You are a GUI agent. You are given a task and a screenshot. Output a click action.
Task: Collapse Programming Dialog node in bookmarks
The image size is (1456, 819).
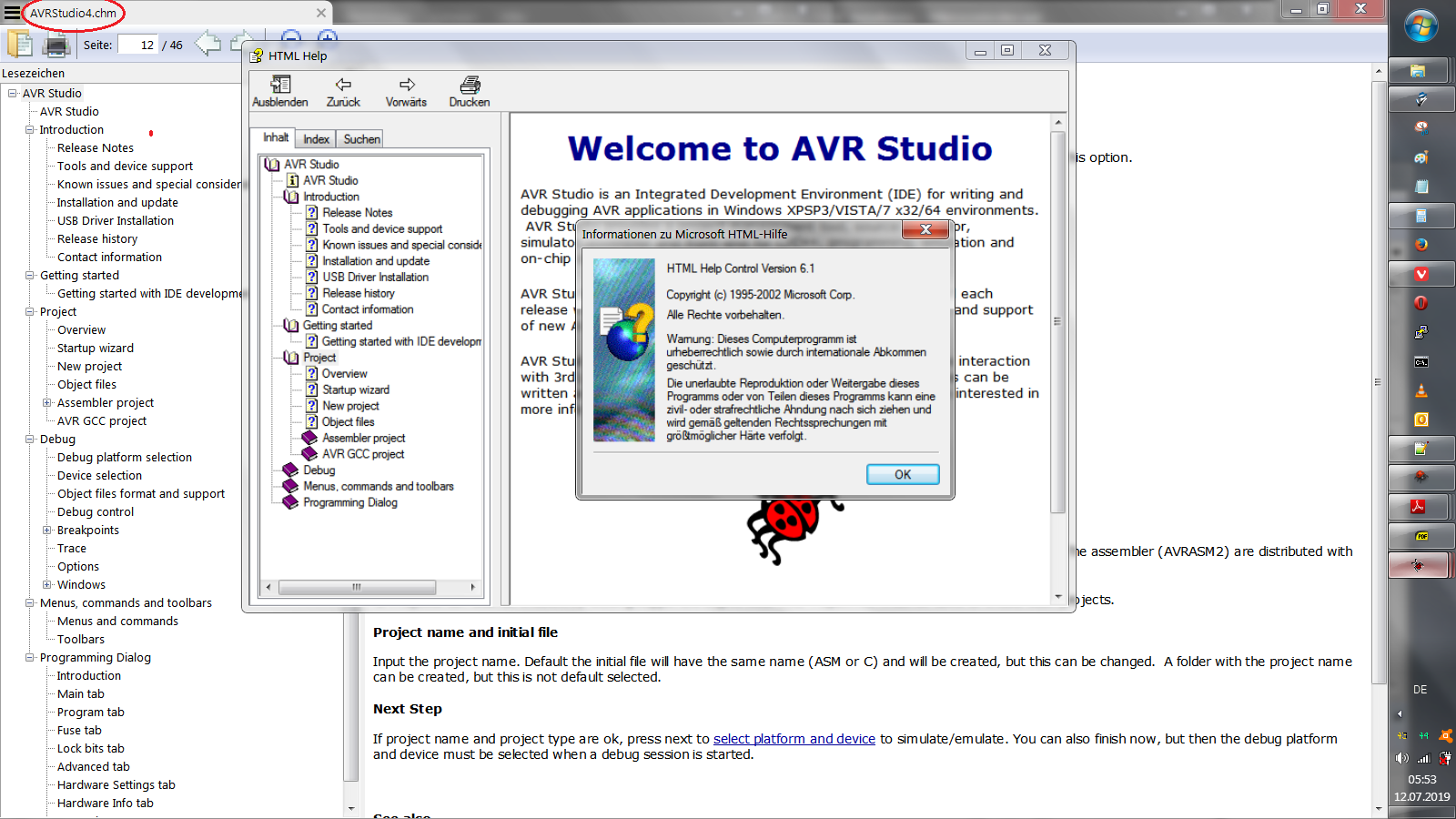click(x=29, y=657)
